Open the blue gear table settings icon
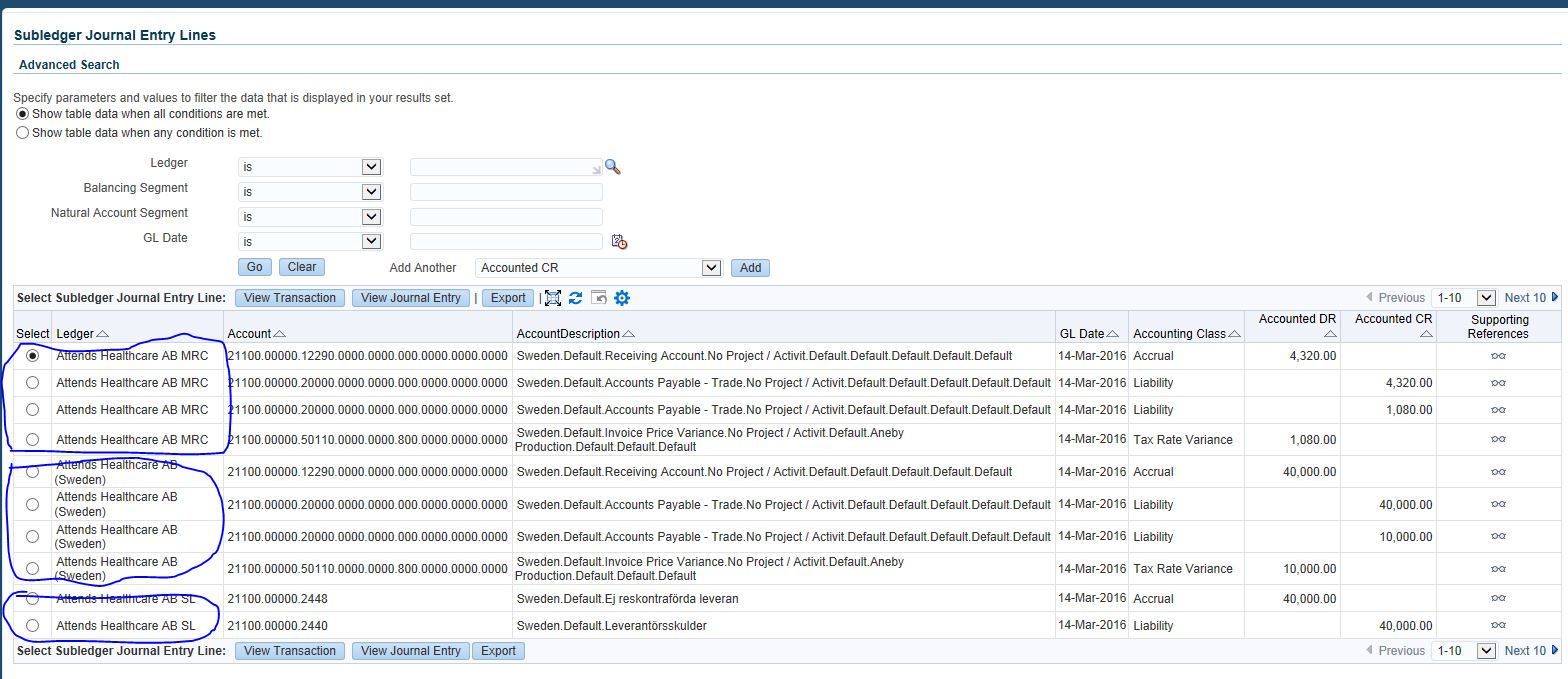This screenshot has height=679, width=1568. [622, 298]
